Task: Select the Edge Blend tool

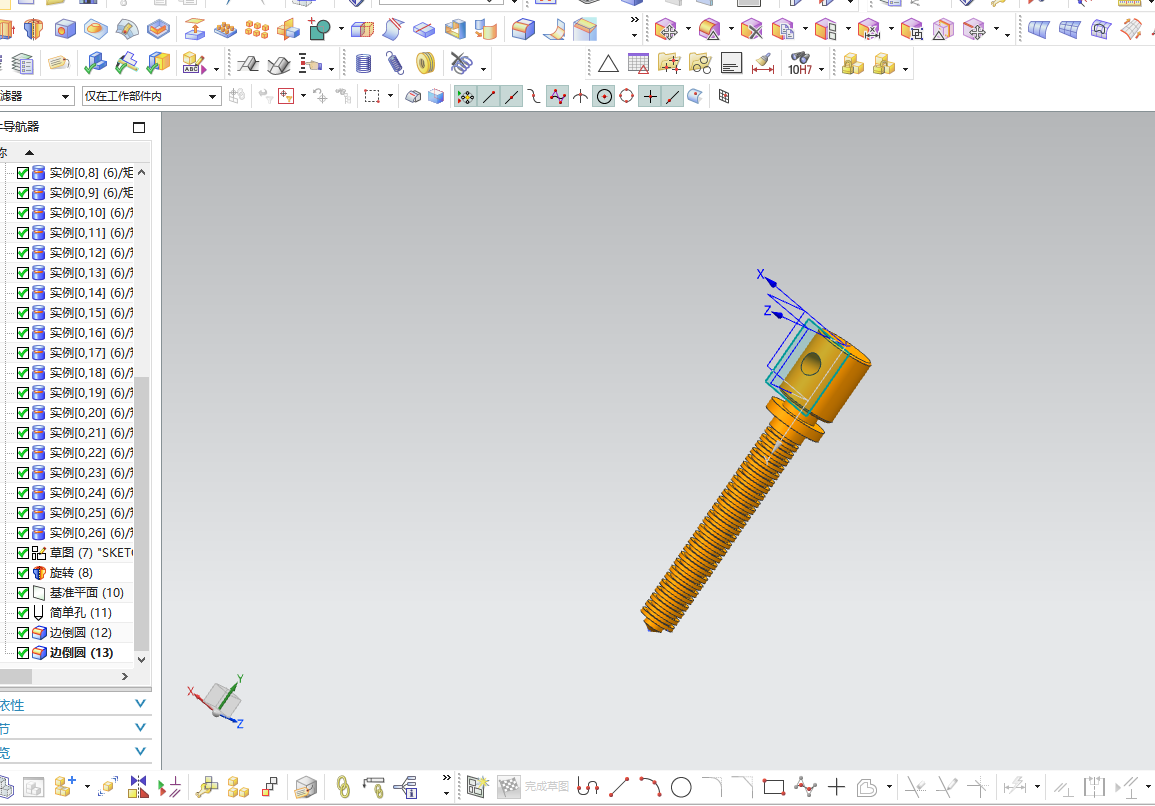Action: (523, 29)
